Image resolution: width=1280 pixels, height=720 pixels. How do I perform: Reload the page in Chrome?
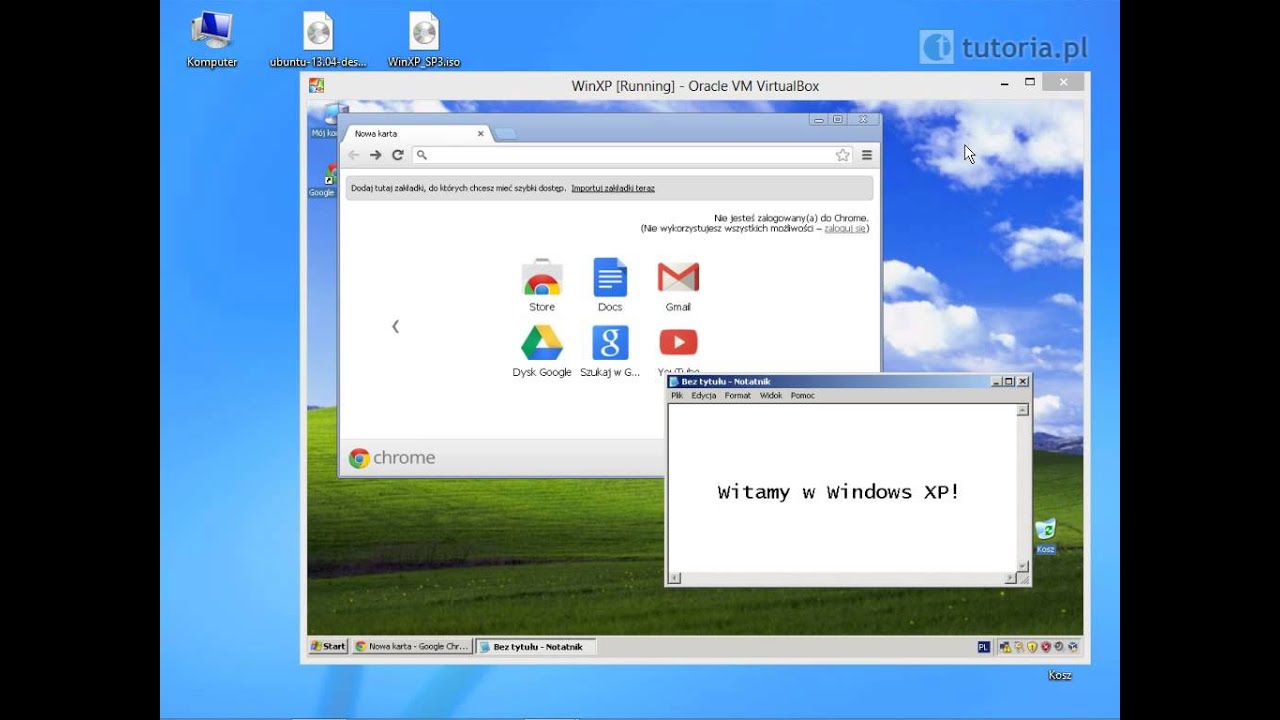click(x=397, y=155)
